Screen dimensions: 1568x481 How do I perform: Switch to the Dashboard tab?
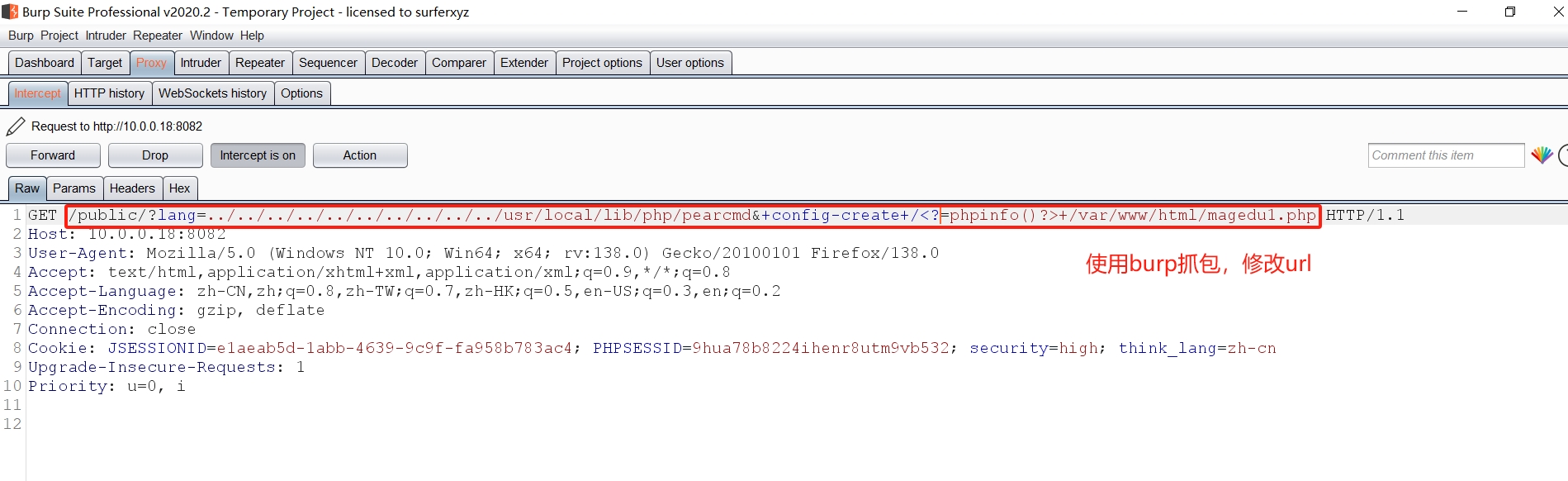pos(45,63)
